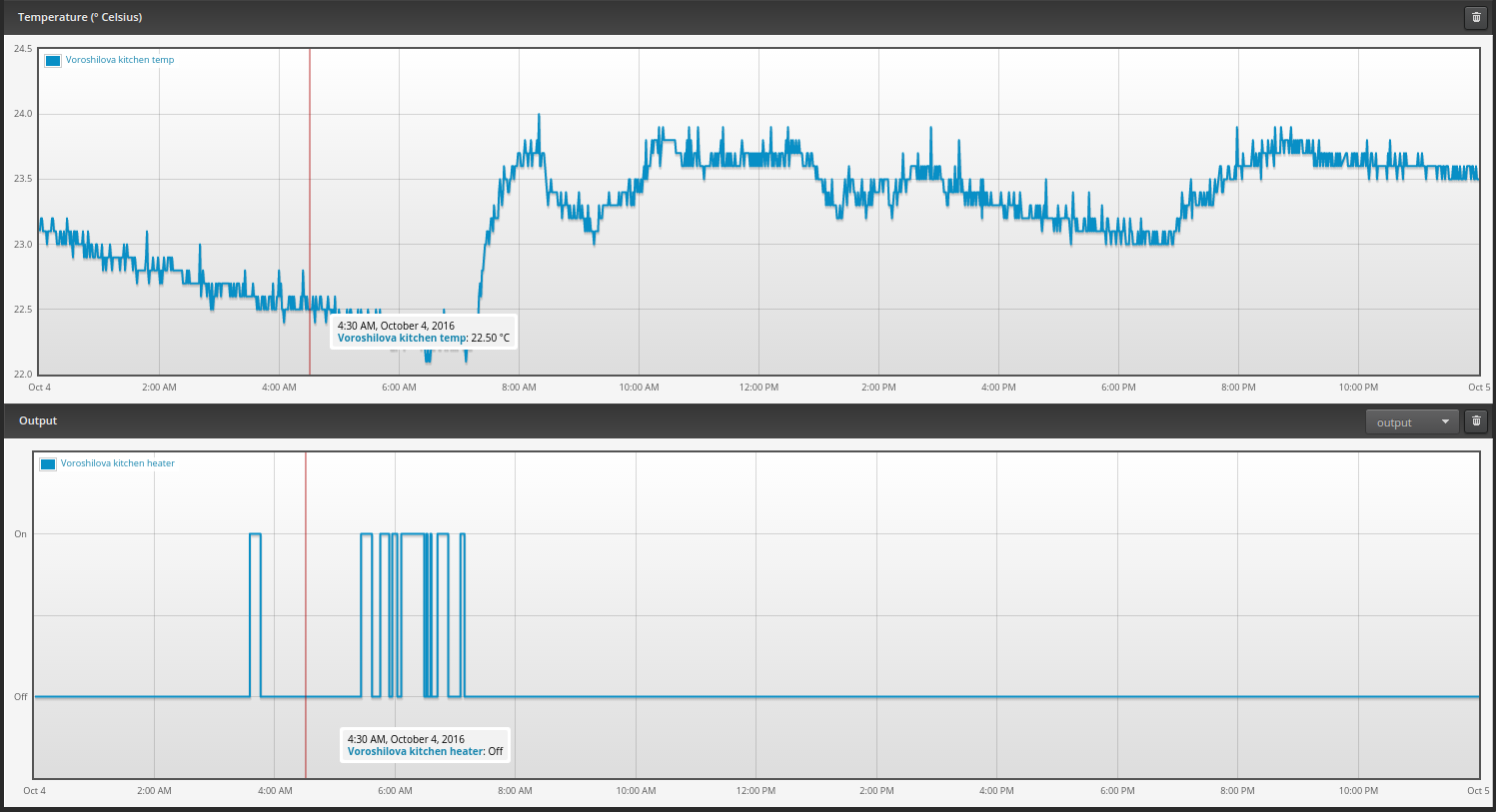
Task: Click the heater tooltip showing Off
Action: [426, 745]
